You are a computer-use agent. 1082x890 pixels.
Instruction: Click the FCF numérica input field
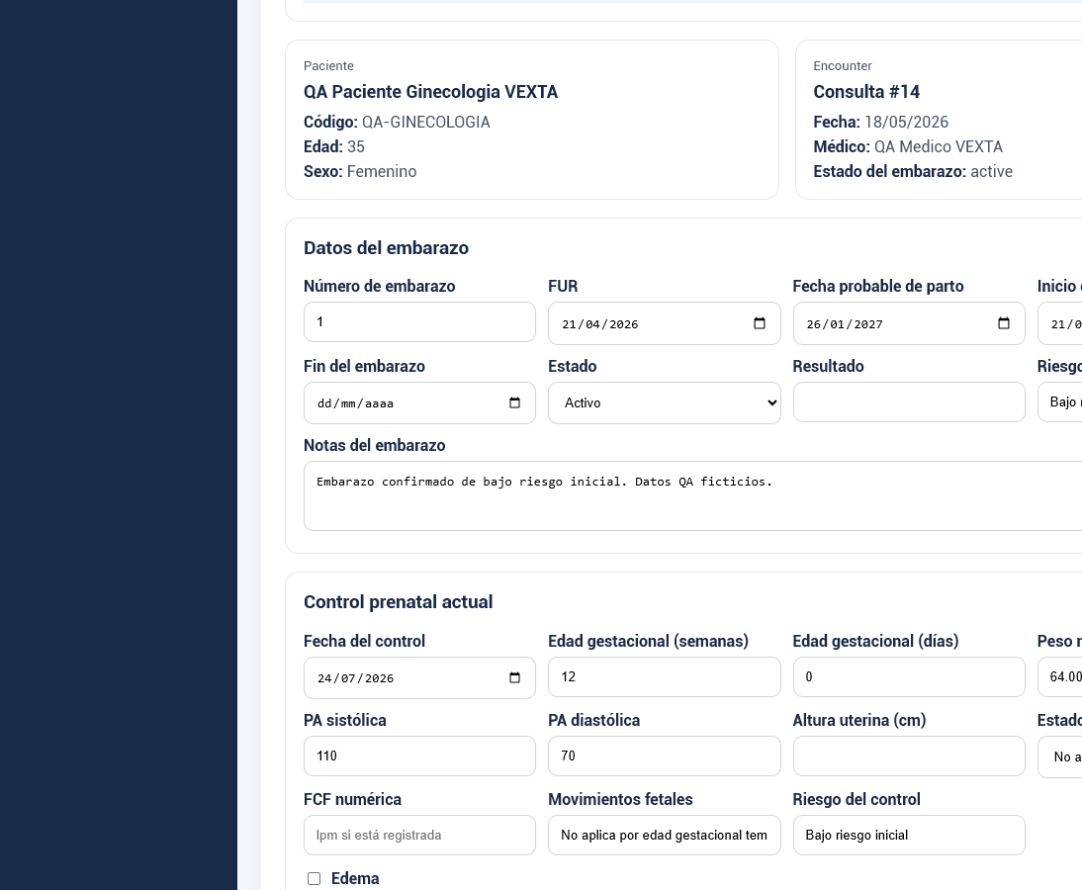click(x=420, y=835)
